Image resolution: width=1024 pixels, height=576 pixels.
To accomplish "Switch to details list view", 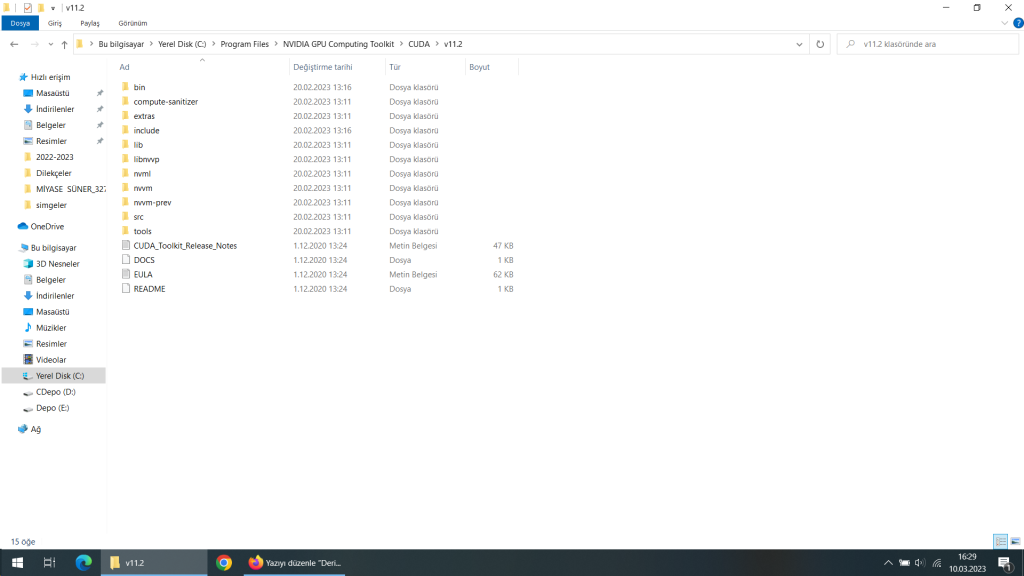I will point(1000,541).
